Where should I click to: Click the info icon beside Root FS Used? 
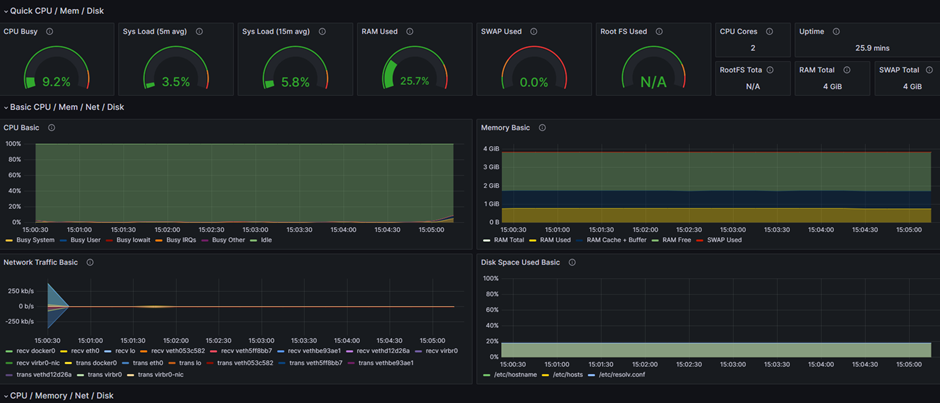(x=660, y=32)
